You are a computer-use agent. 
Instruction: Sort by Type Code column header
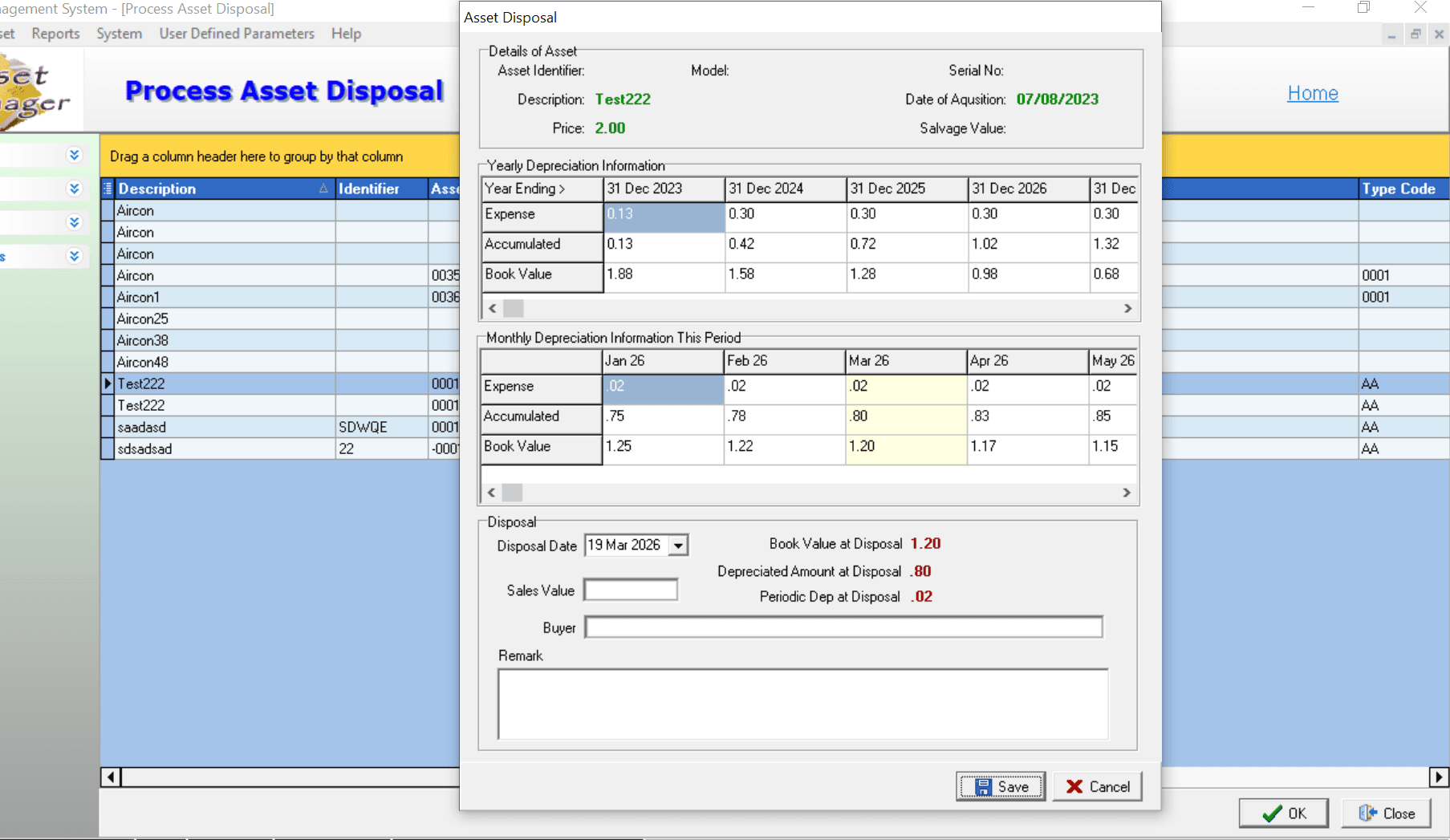tap(1403, 189)
